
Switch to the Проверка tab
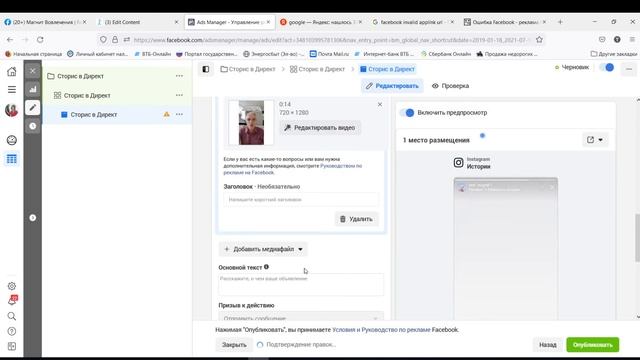(450, 86)
